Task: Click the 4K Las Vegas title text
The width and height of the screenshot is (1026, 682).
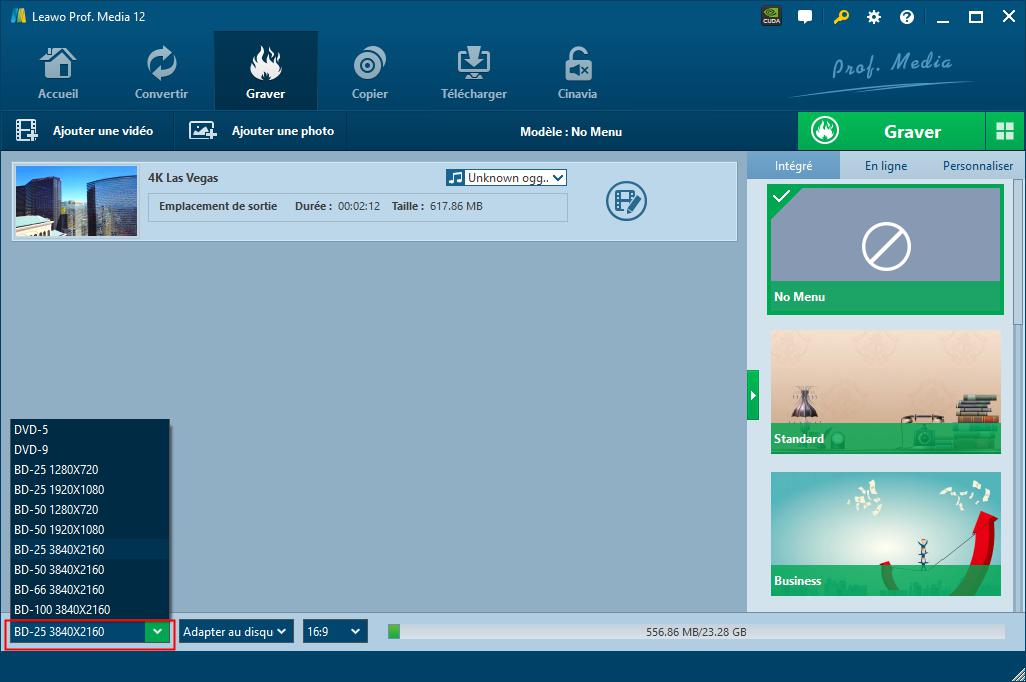Action: pos(183,178)
